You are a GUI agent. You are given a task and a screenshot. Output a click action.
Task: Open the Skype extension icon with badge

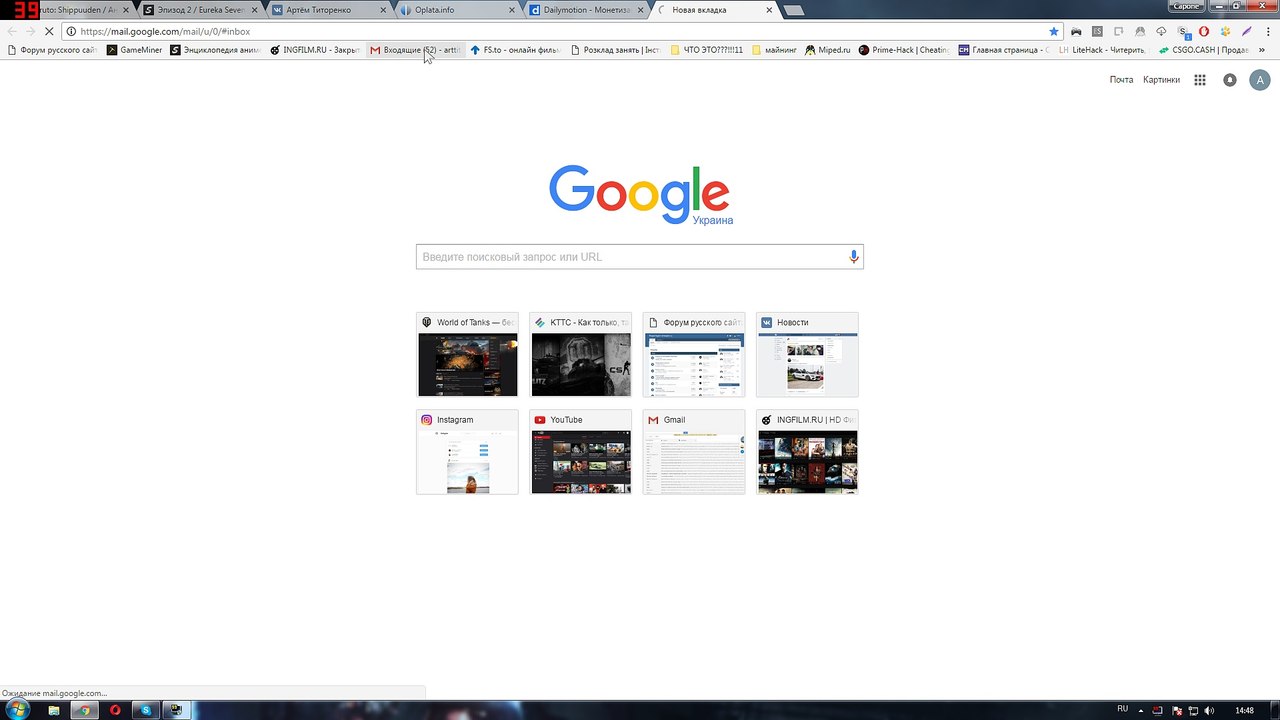(1183, 32)
